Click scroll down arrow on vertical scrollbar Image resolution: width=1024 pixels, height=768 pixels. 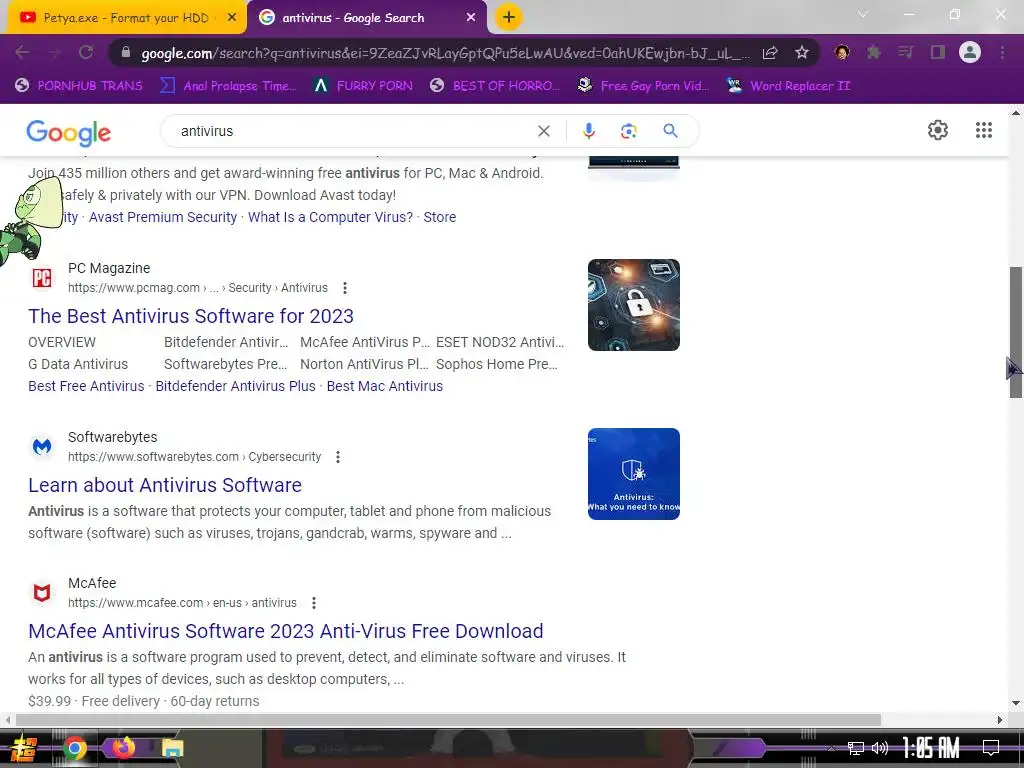tap(1016, 703)
